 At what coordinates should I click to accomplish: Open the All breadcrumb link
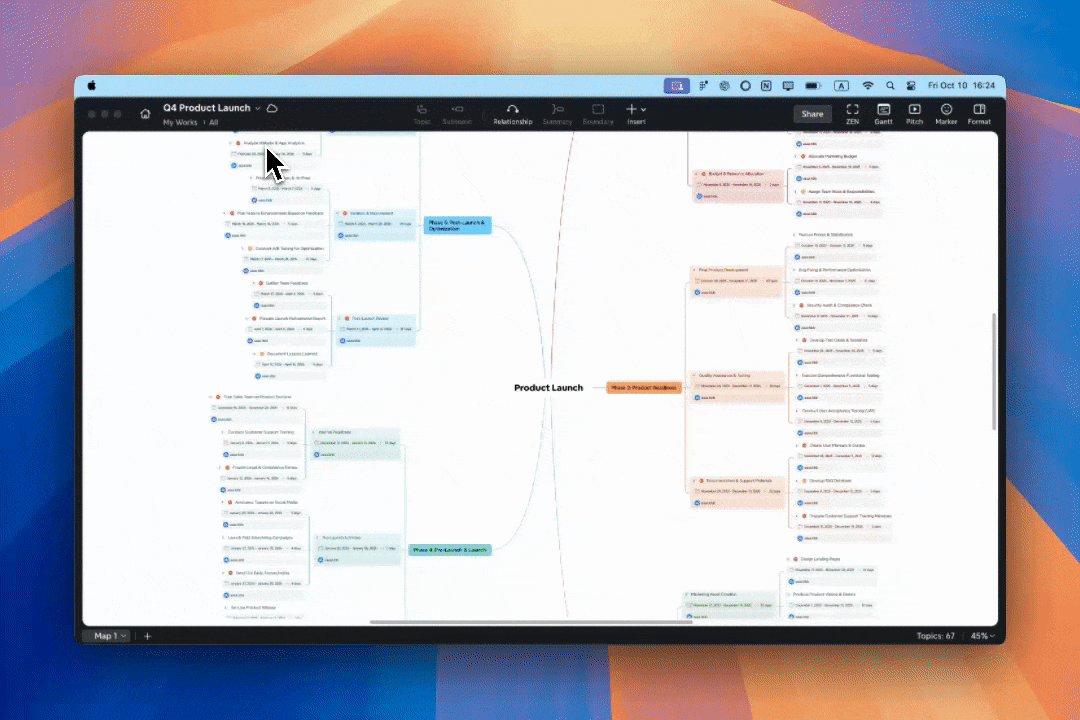214,122
